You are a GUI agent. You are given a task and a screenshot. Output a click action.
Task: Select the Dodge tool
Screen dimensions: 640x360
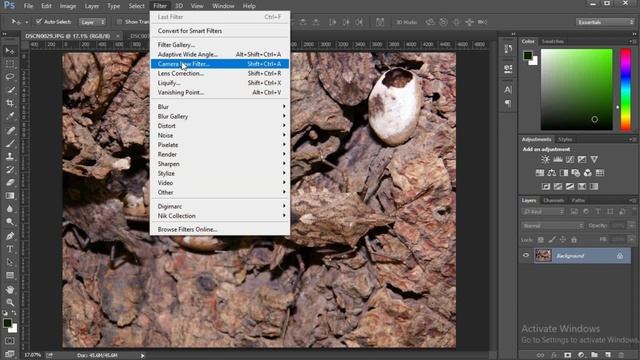10,222
